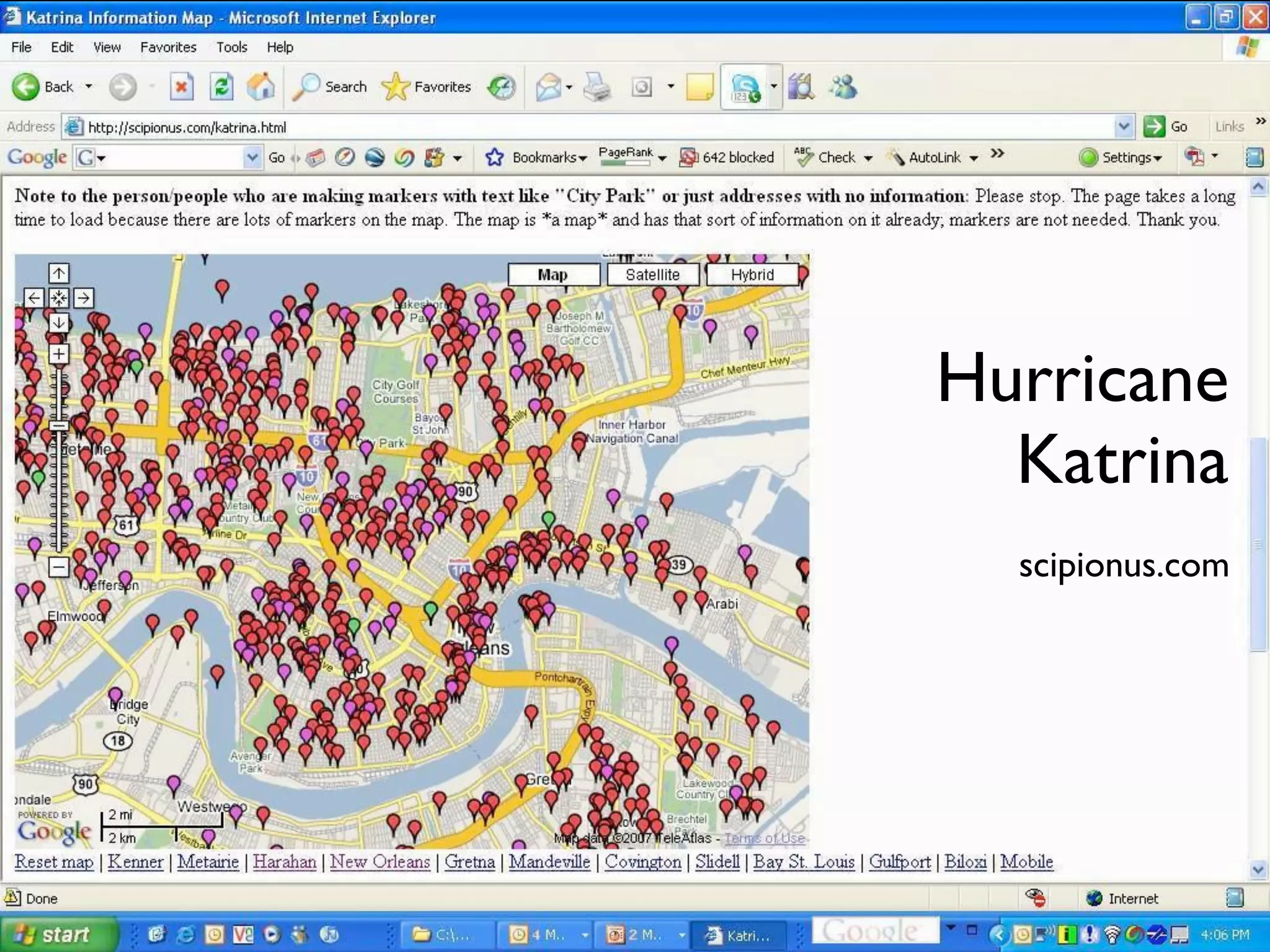Open the spell Check dropdown
The image size is (1270, 952).
click(868, 159)
